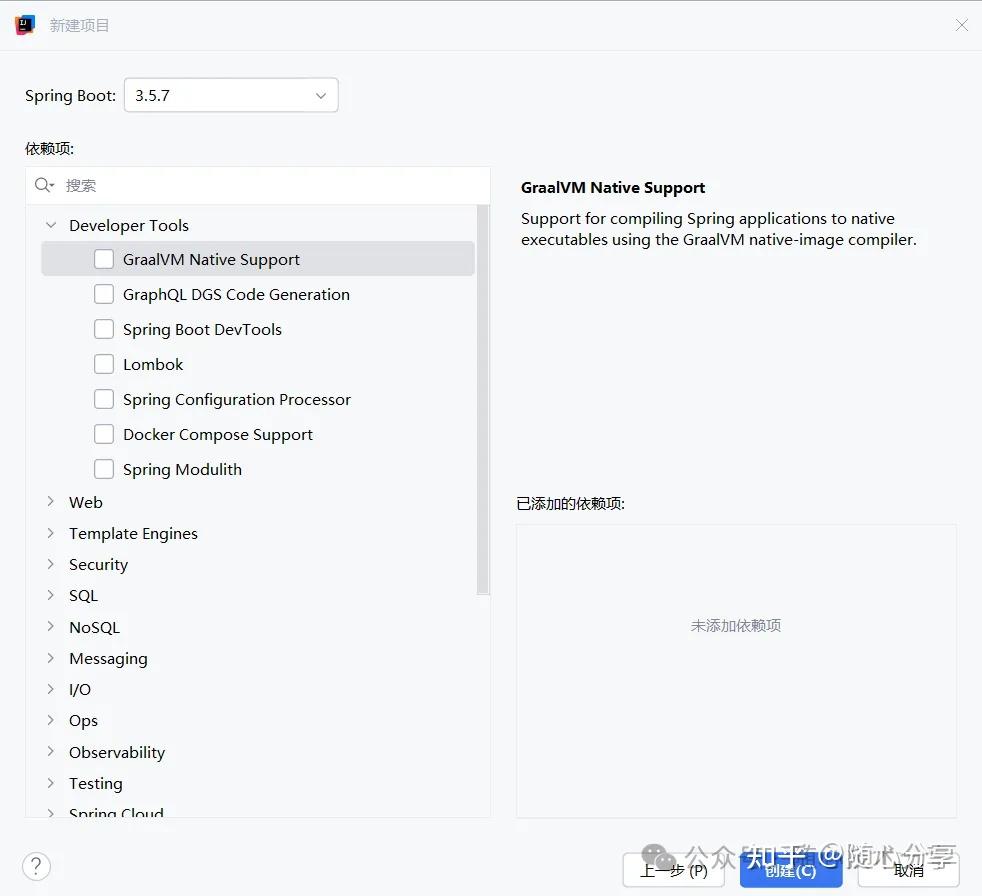The width and height of the screenshot is (982, 896).
Task: Expand the Security category chevron
Action: coord(51,564)
